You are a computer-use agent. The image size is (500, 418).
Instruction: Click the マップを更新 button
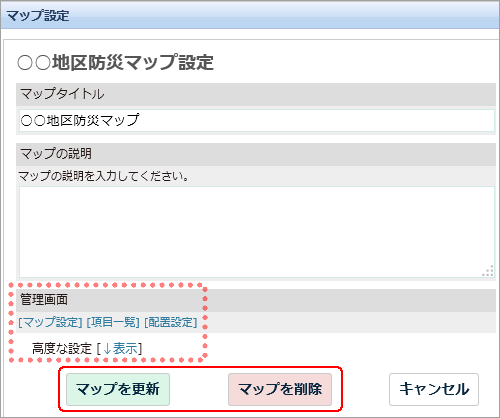point(118,389)
